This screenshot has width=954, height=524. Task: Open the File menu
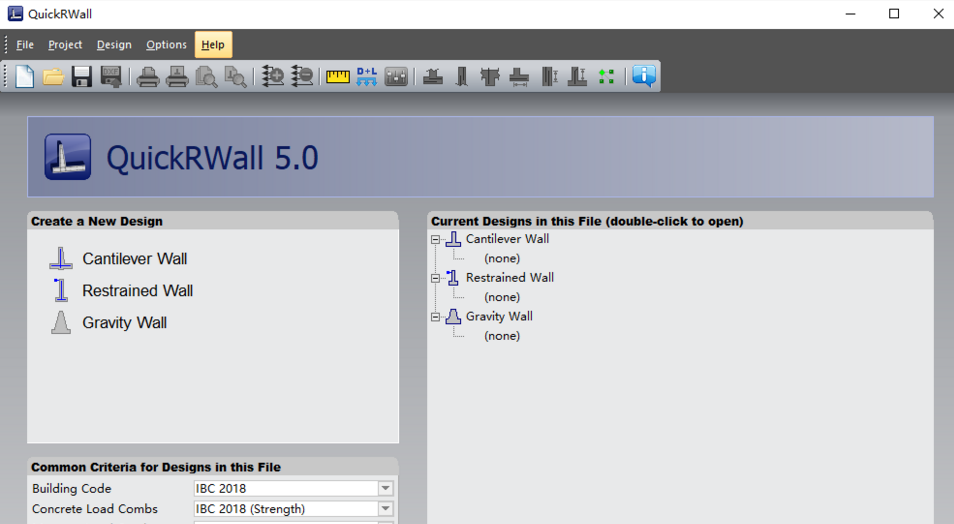point(25,45)
